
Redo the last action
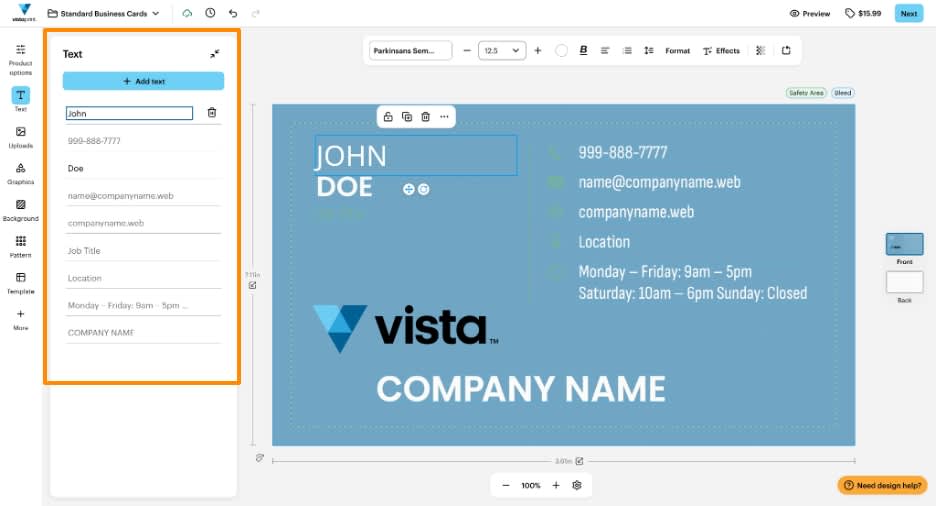coord(255,13)
